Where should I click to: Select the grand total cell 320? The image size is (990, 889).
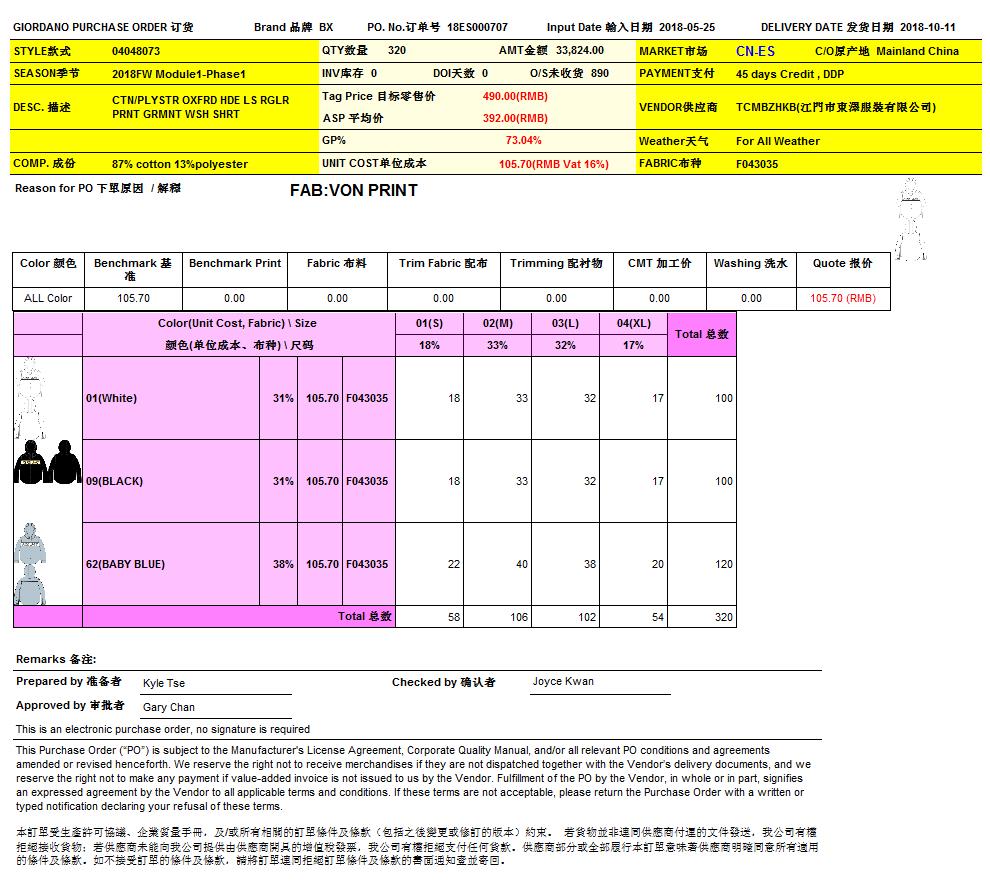[x=723, y=617]
